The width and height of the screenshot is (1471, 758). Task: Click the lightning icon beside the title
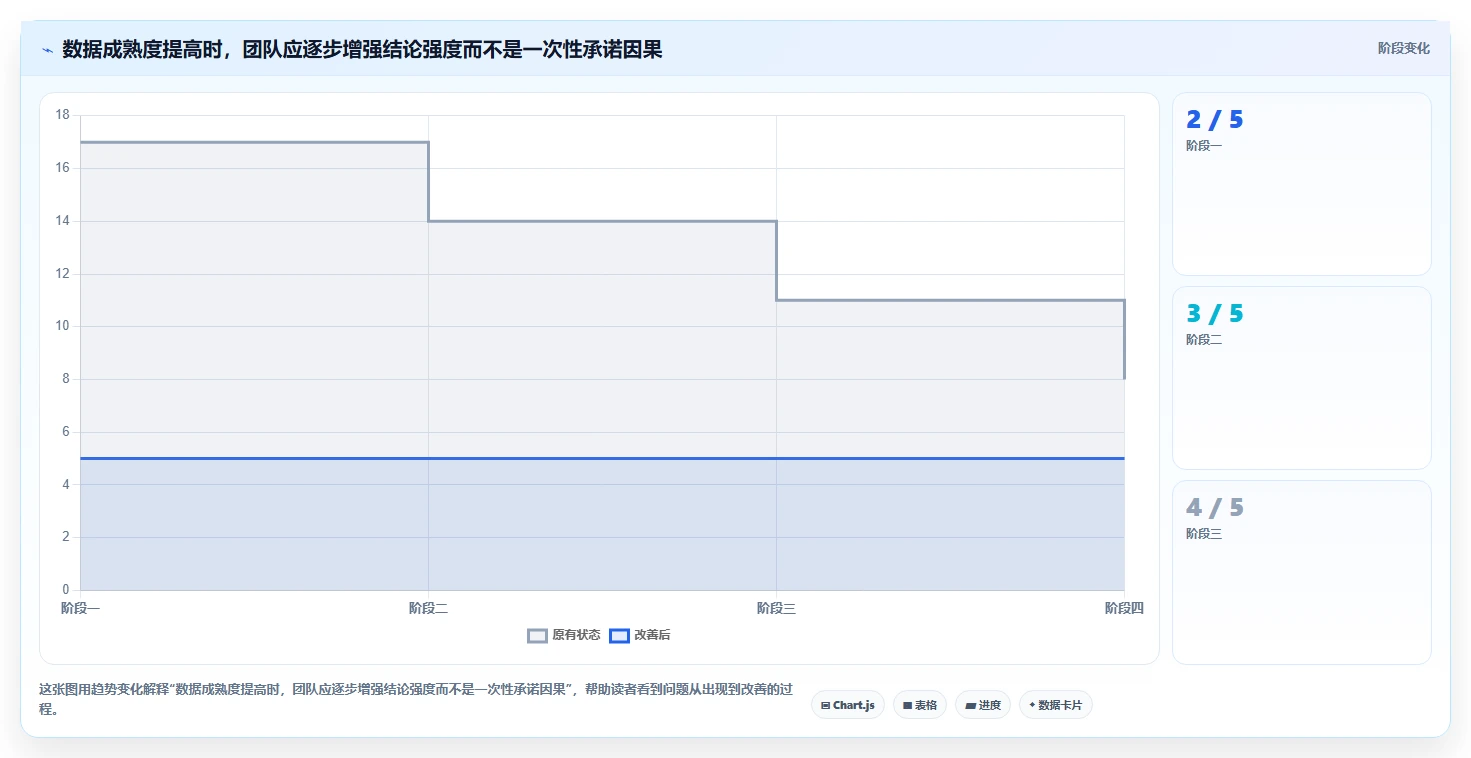click(47, 50)
